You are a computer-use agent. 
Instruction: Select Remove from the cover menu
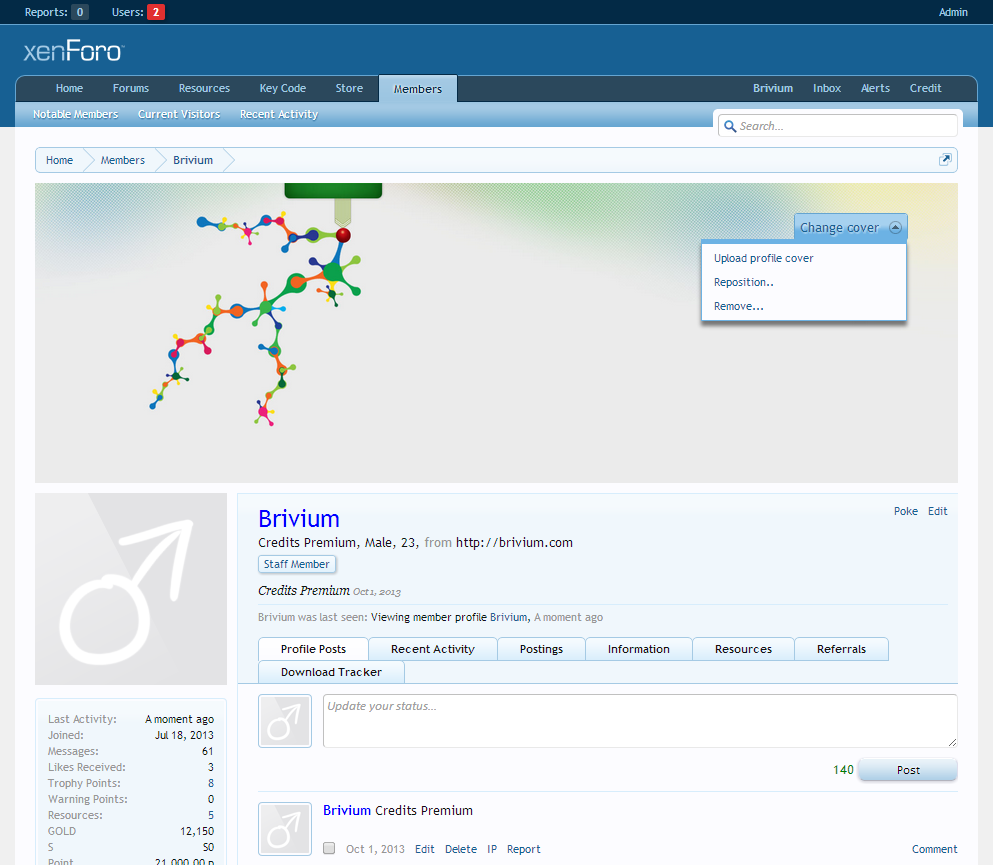(738, 306)
